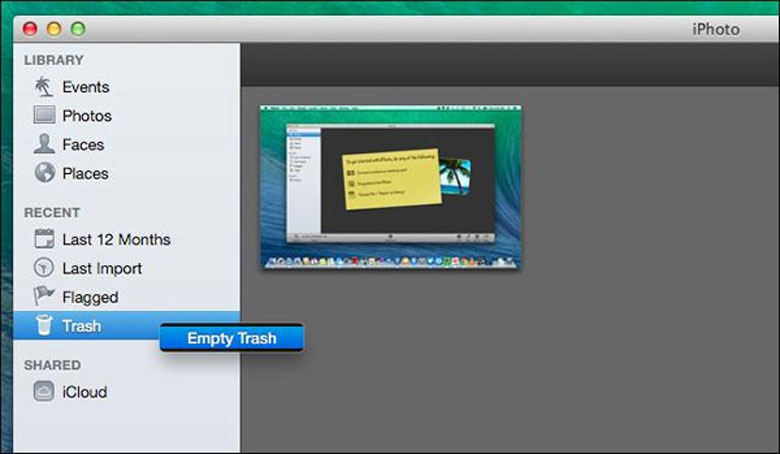Click the SHARED section header

(52, 365)
